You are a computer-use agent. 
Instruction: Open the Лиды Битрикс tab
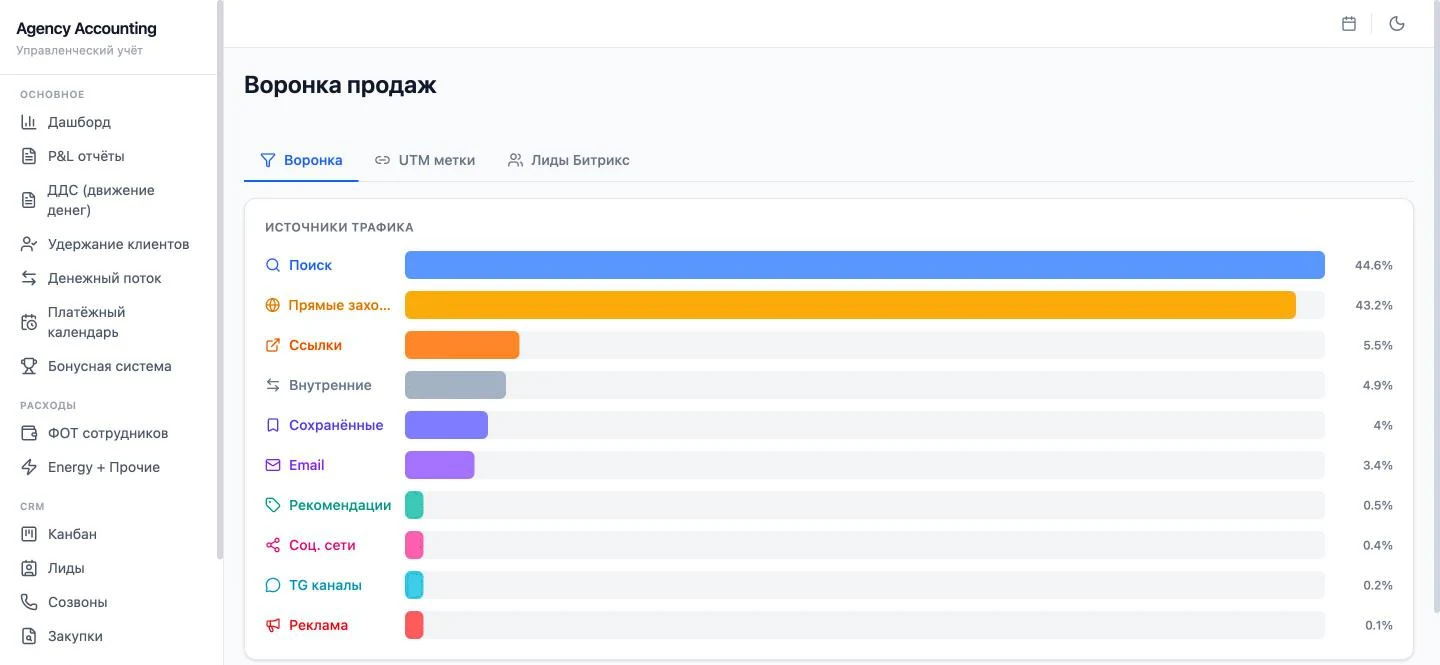(x=568, y=160)
